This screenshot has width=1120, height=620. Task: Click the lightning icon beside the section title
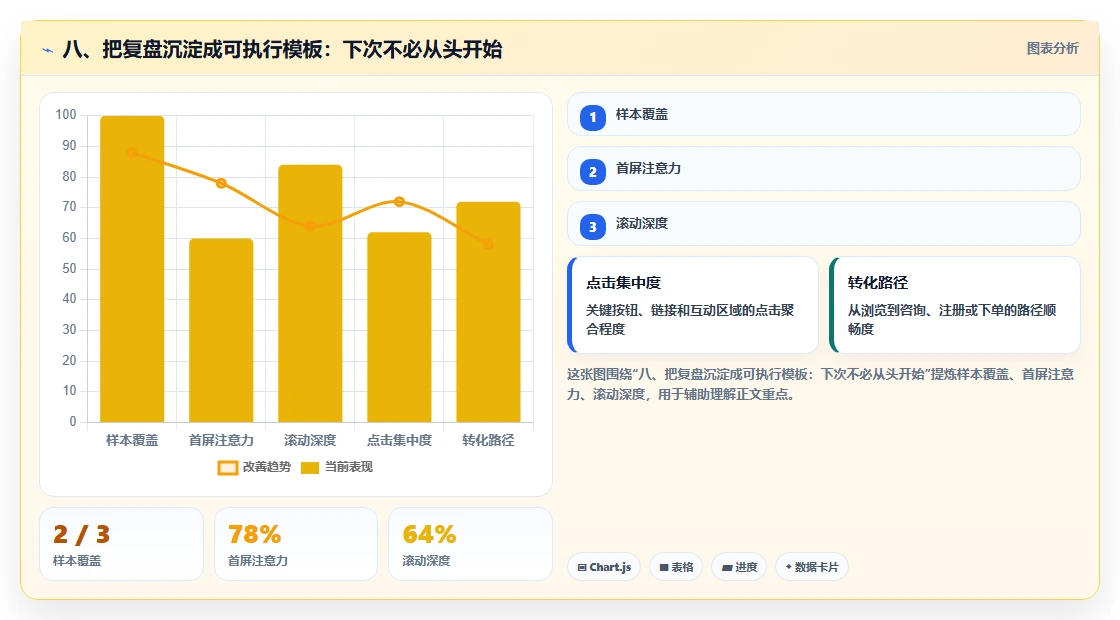[47, 50]
